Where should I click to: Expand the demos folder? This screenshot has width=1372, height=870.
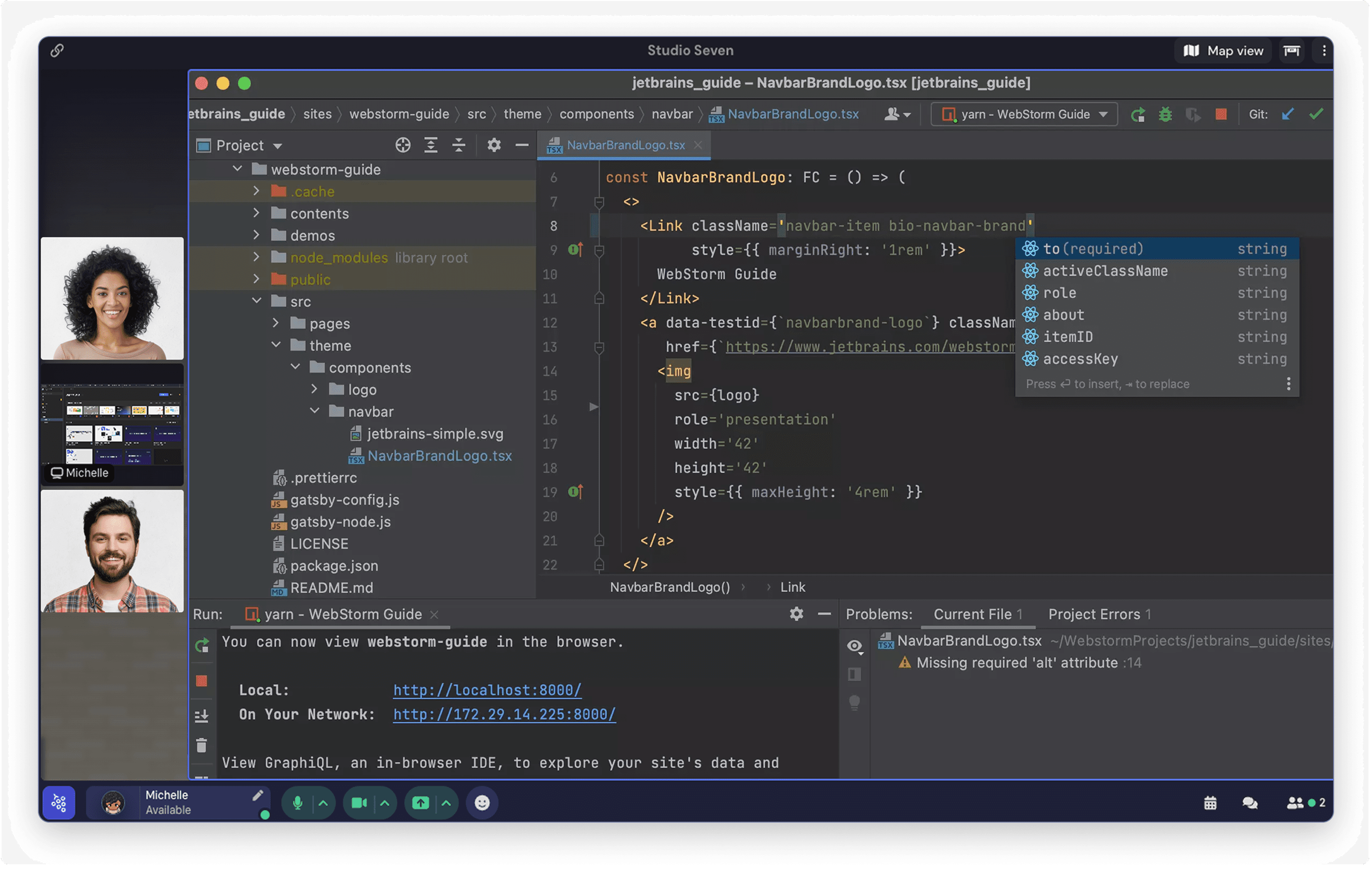(x=256, y=235)
